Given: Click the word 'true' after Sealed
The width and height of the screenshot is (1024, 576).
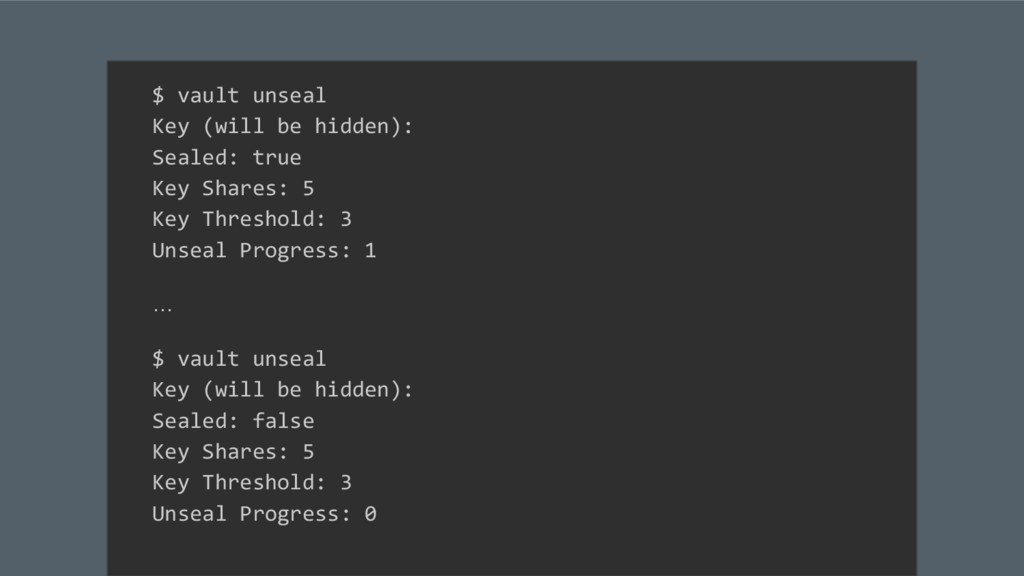Looking at the screenshot, I should click(x=276, y=158).
